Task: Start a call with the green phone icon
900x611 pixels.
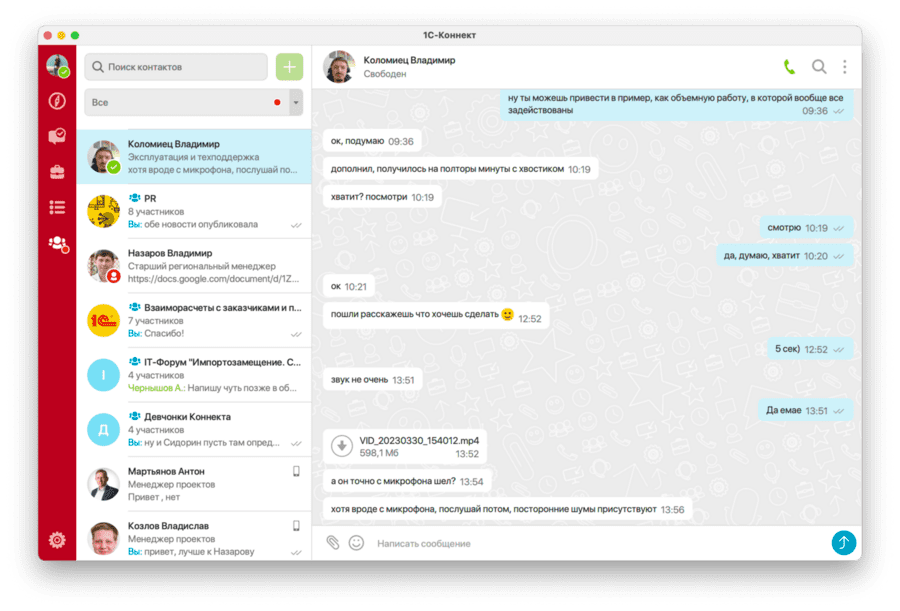Action: (790, 67)
